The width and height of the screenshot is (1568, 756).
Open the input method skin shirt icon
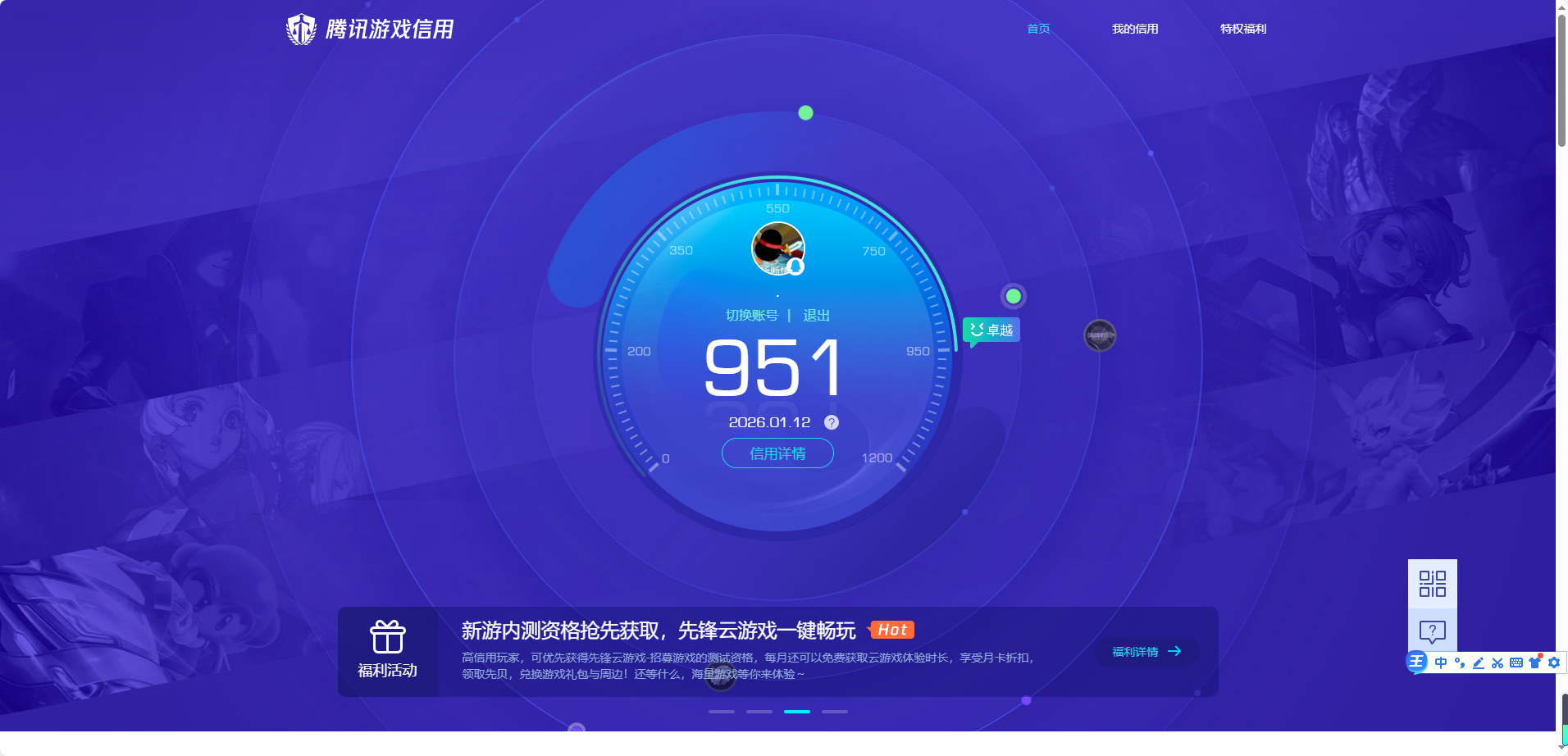(1534, 663)
